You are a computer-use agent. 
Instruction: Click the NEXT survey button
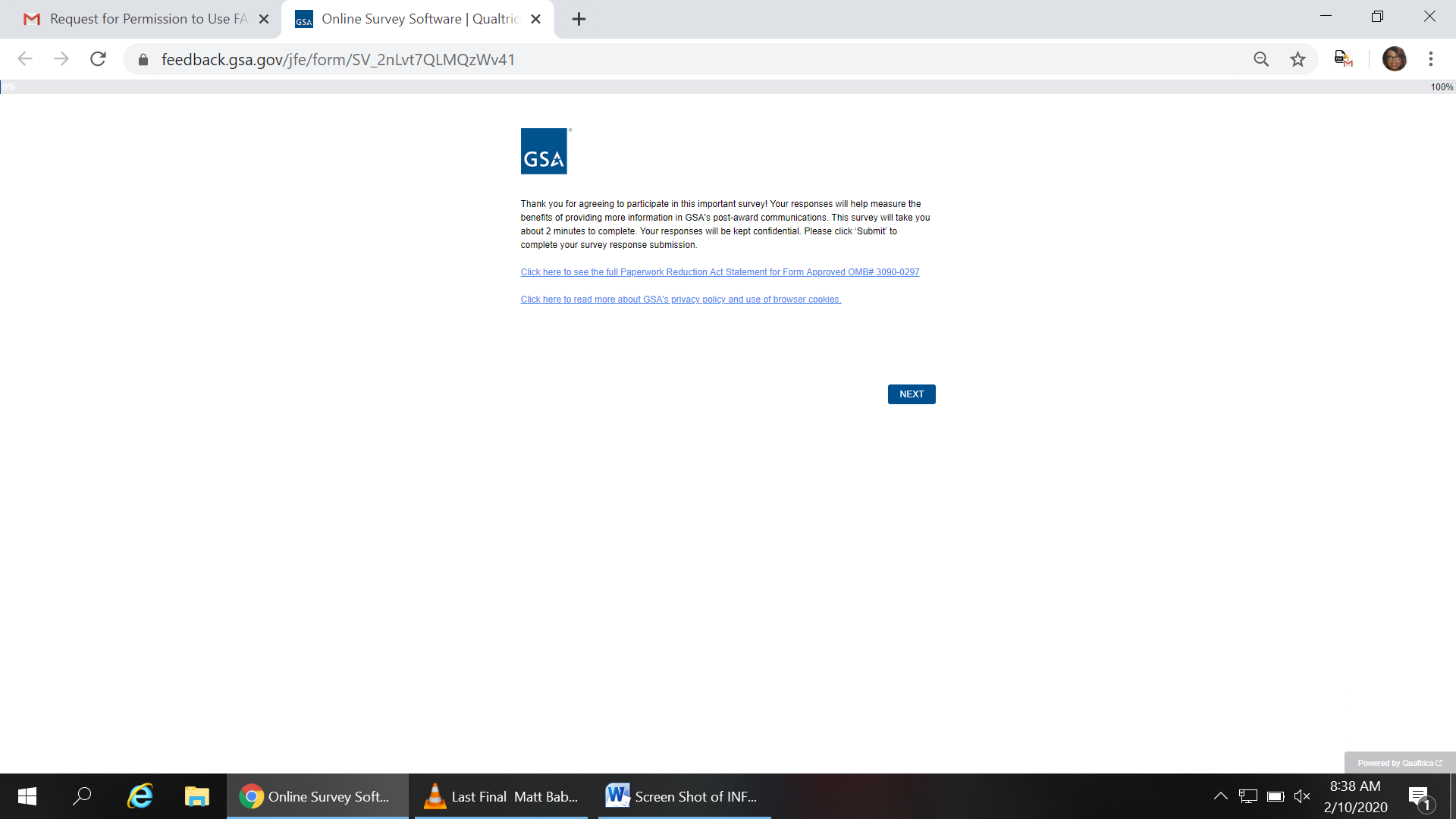911,394
